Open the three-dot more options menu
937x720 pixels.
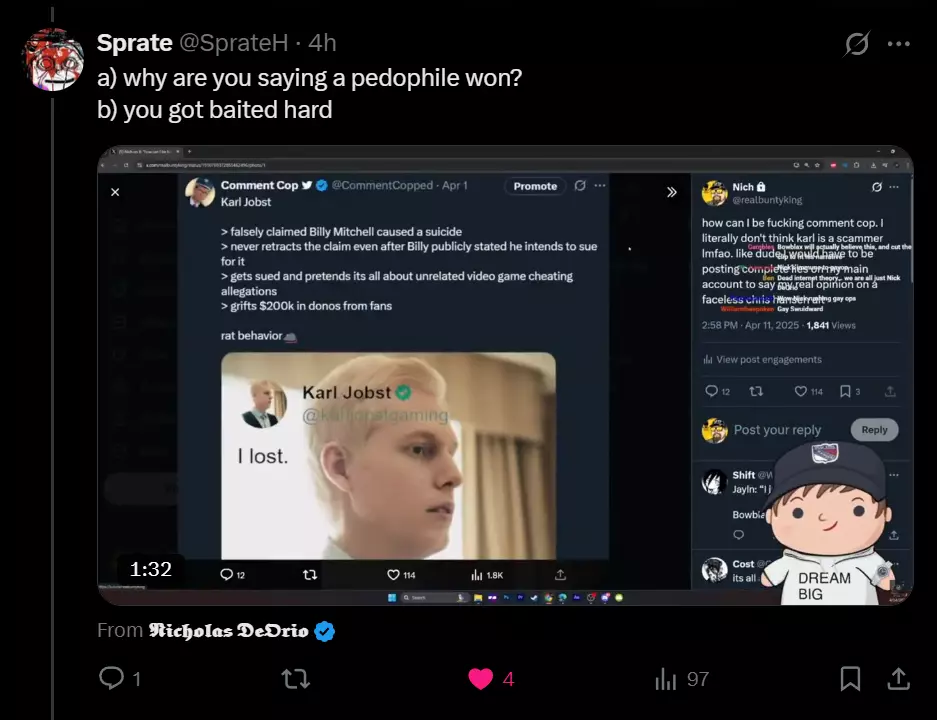click(x=898, y=44)
